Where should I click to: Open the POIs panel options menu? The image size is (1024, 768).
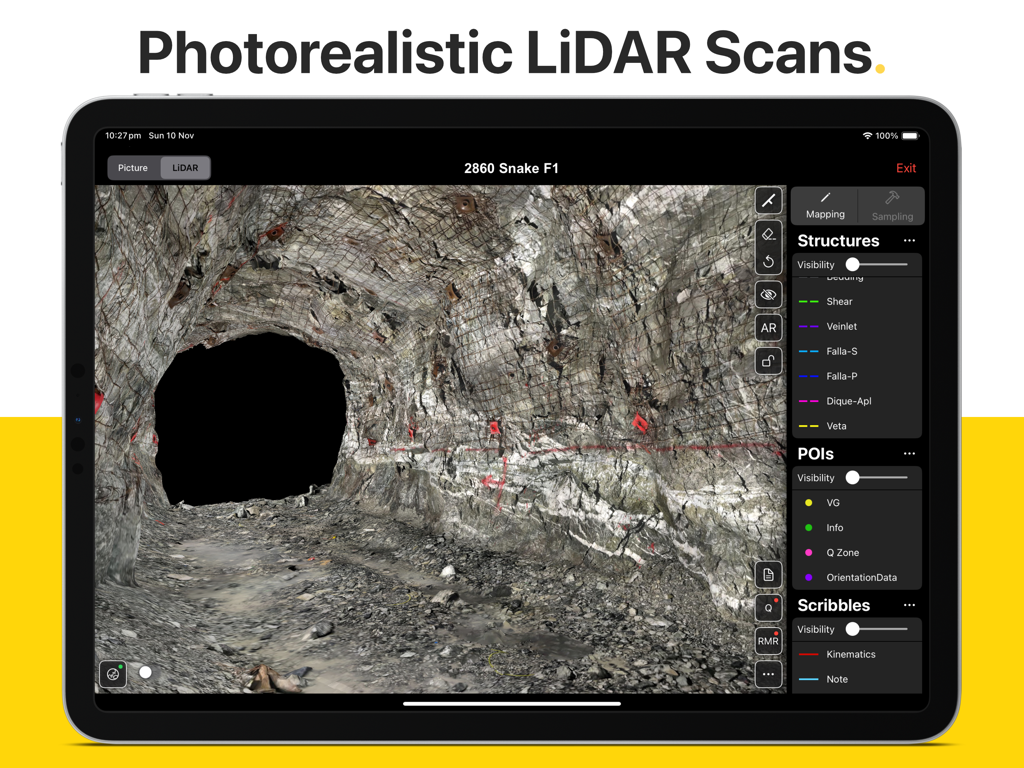point(910,453)
